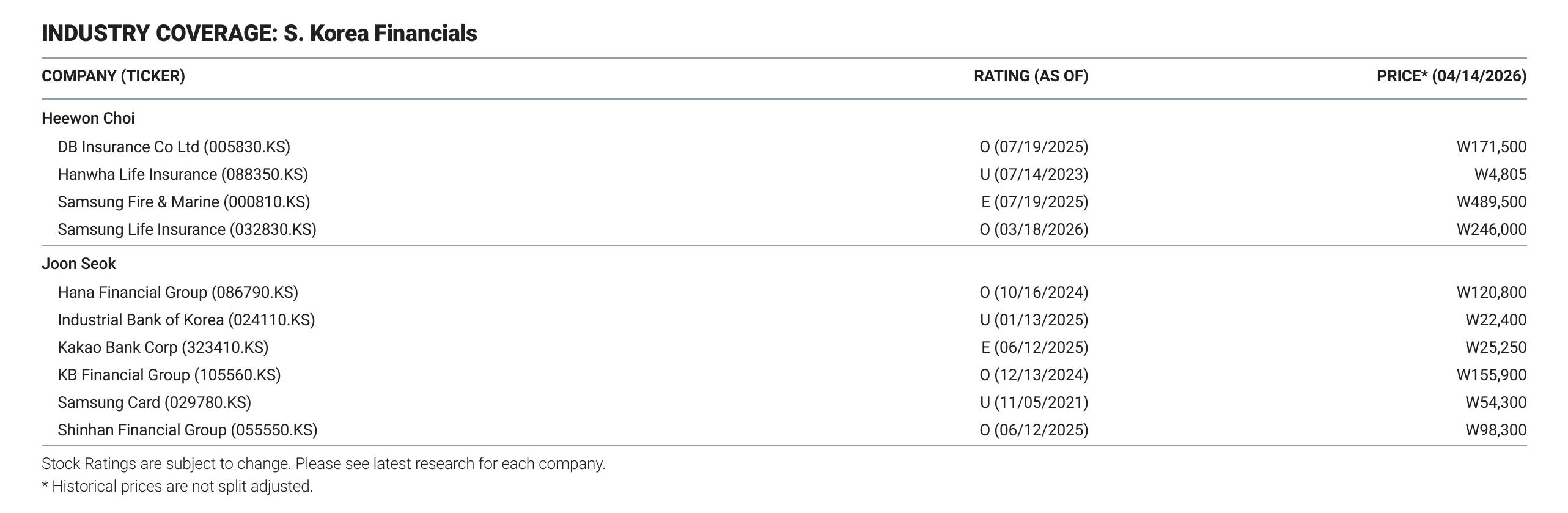
Task: Click the RATING (AS OF) column header
Action: tap(1031, 76)
